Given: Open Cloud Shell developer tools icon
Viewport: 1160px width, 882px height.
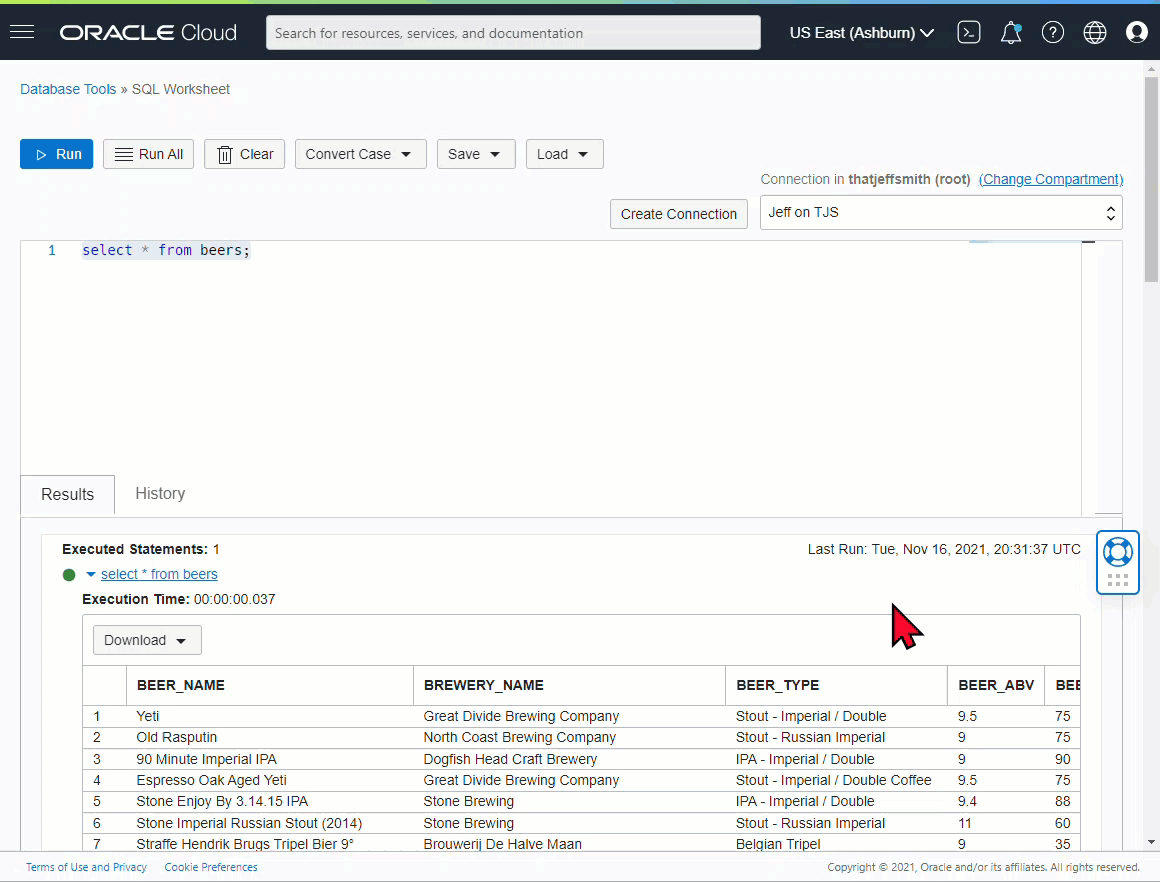Looking at the screenshot, I should (x=968, y=33).
